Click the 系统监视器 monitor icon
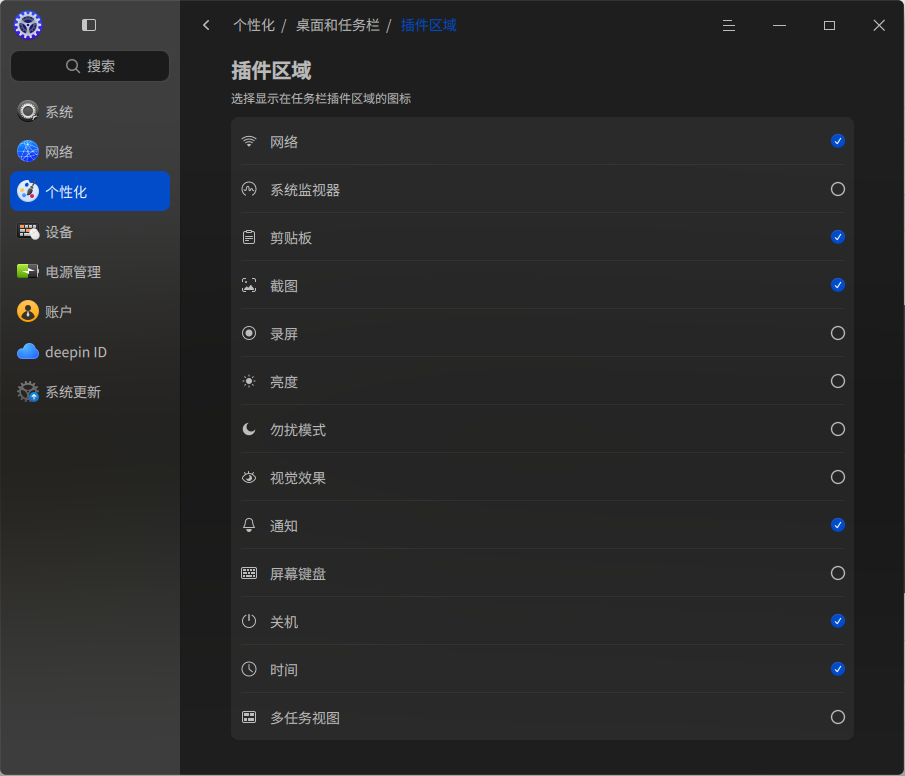905x776 pixels. pyautogui.click(x=249, y=189)
